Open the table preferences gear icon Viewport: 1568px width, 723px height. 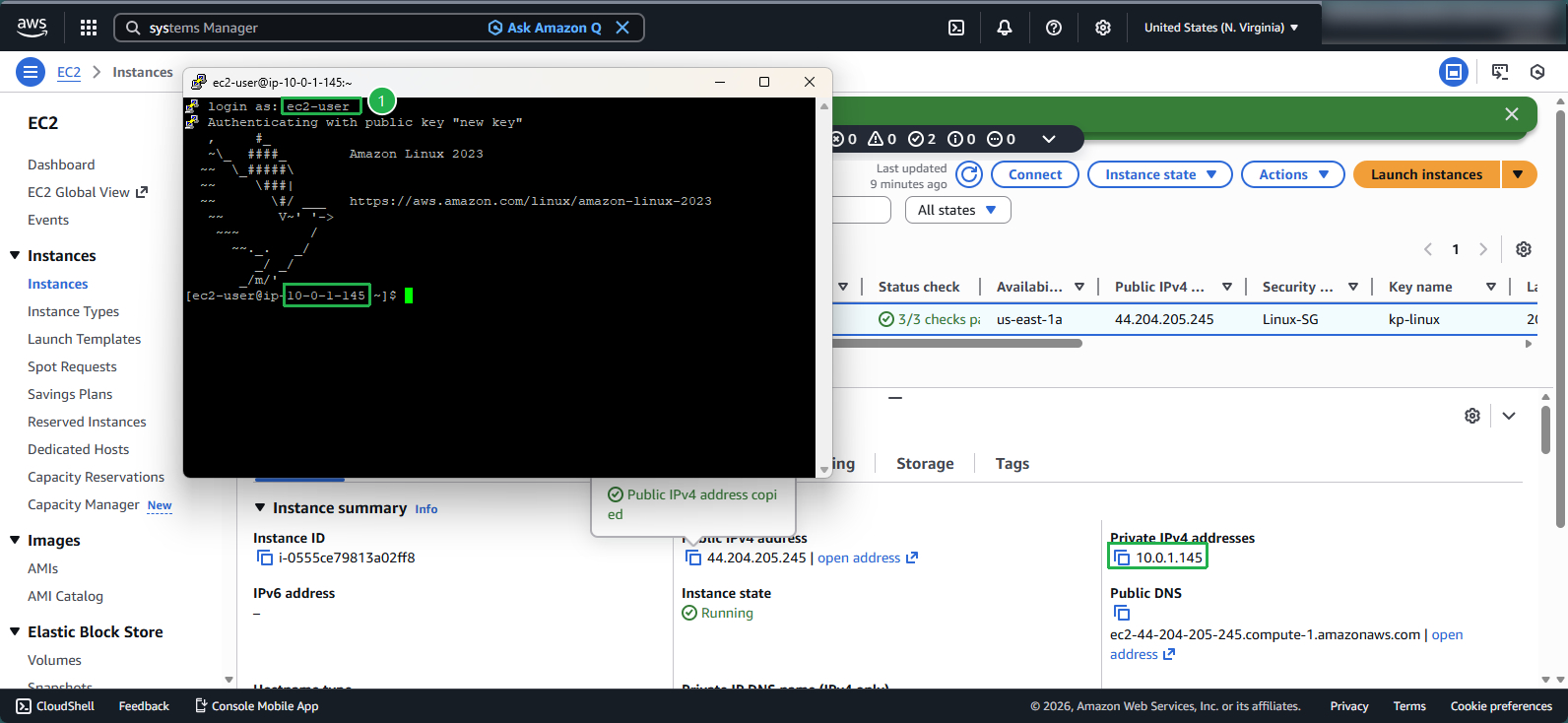click(1524, 249)
